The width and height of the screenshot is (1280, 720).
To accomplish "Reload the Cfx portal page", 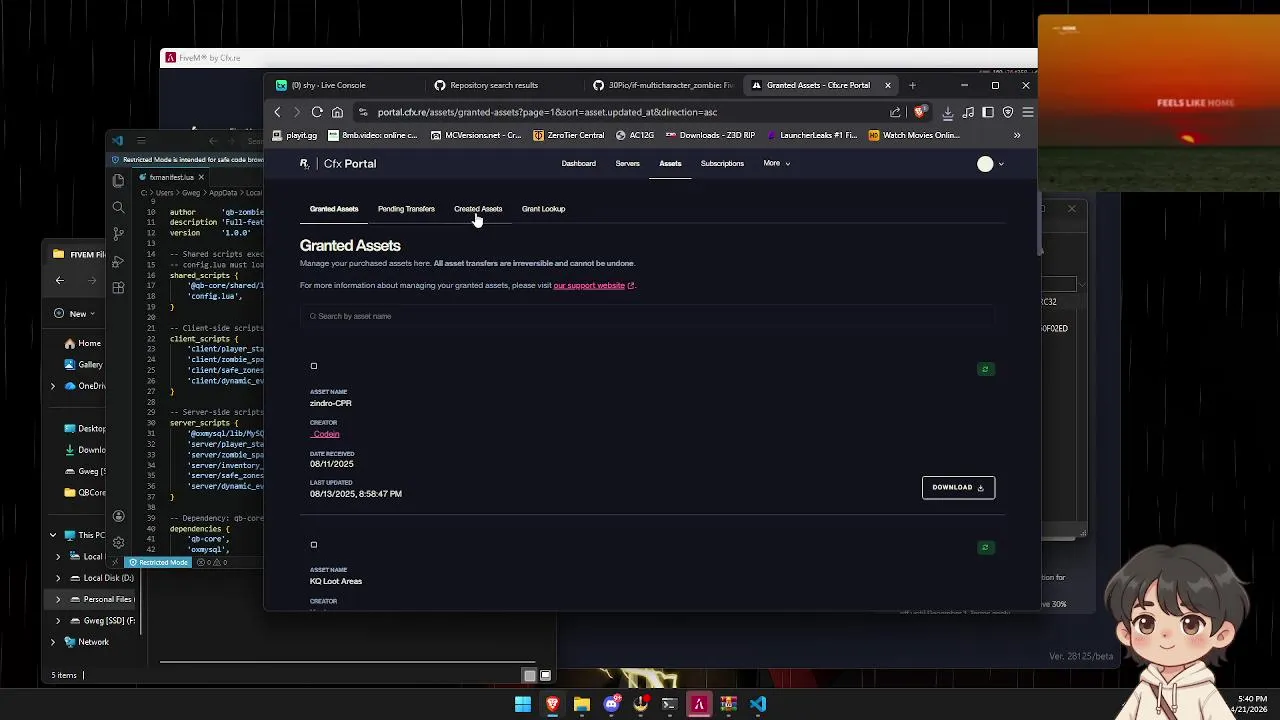I will tap(317, 112).
